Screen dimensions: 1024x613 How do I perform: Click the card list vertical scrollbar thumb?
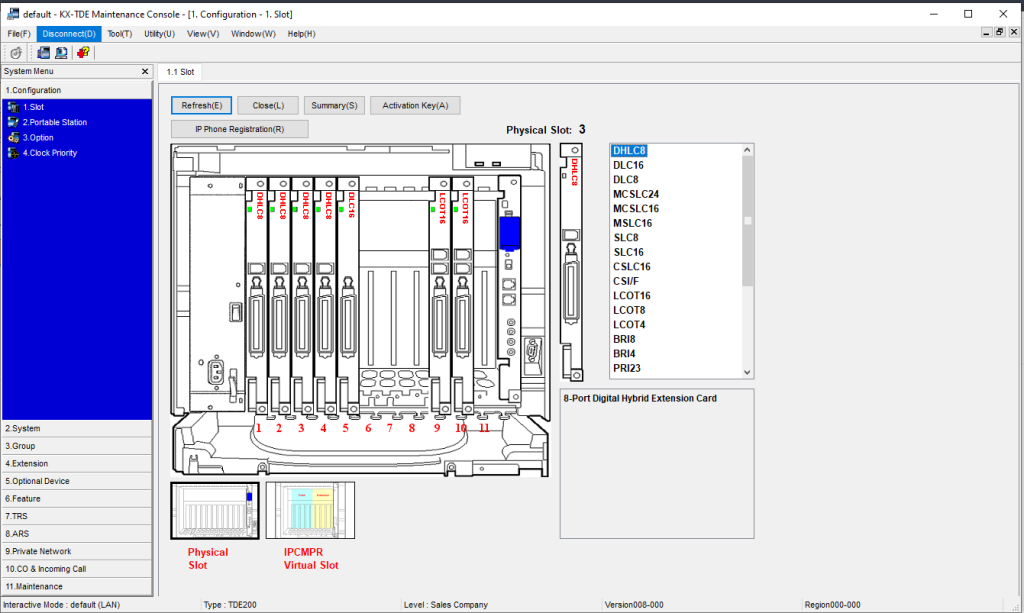tap(747, 221)
